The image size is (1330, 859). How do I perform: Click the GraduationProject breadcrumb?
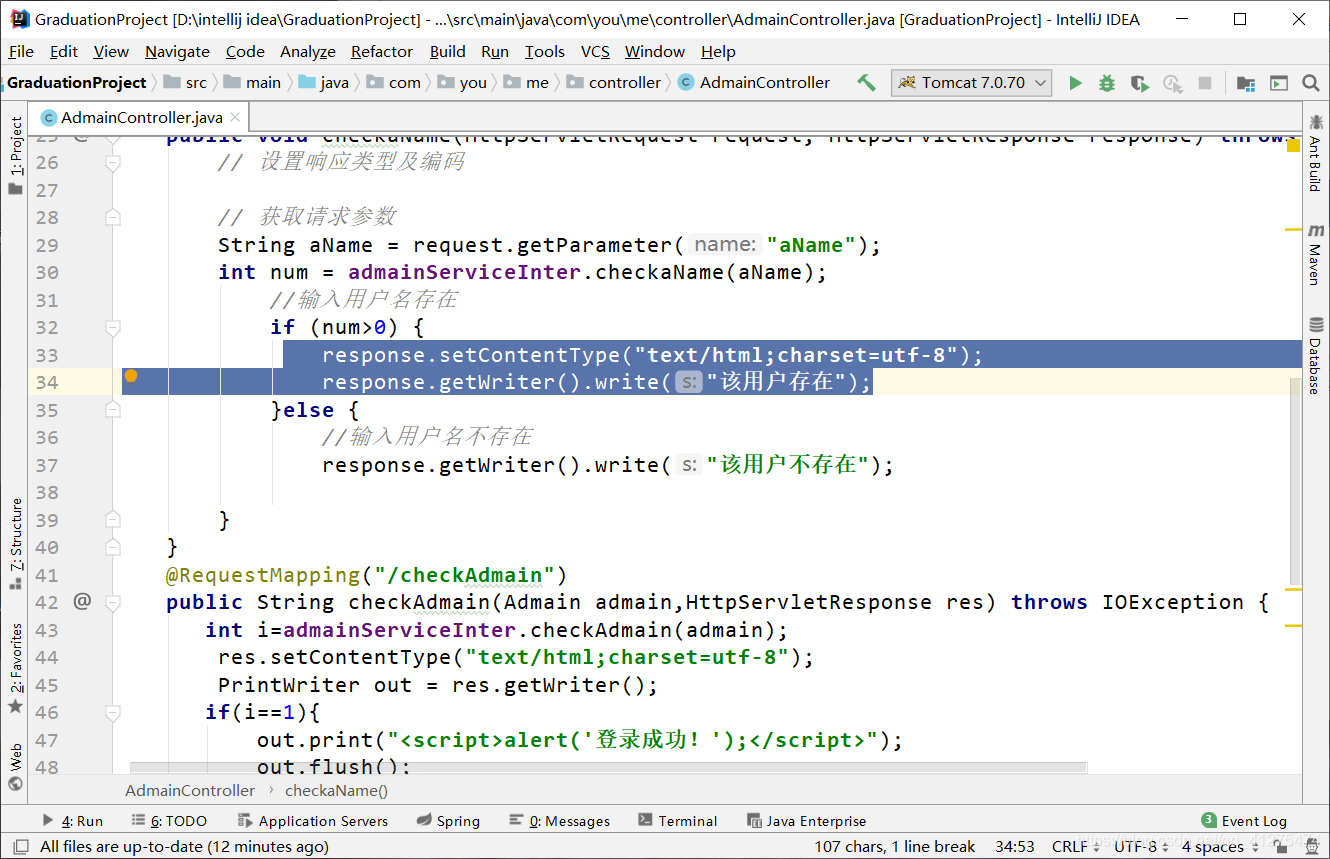[77, 83]
